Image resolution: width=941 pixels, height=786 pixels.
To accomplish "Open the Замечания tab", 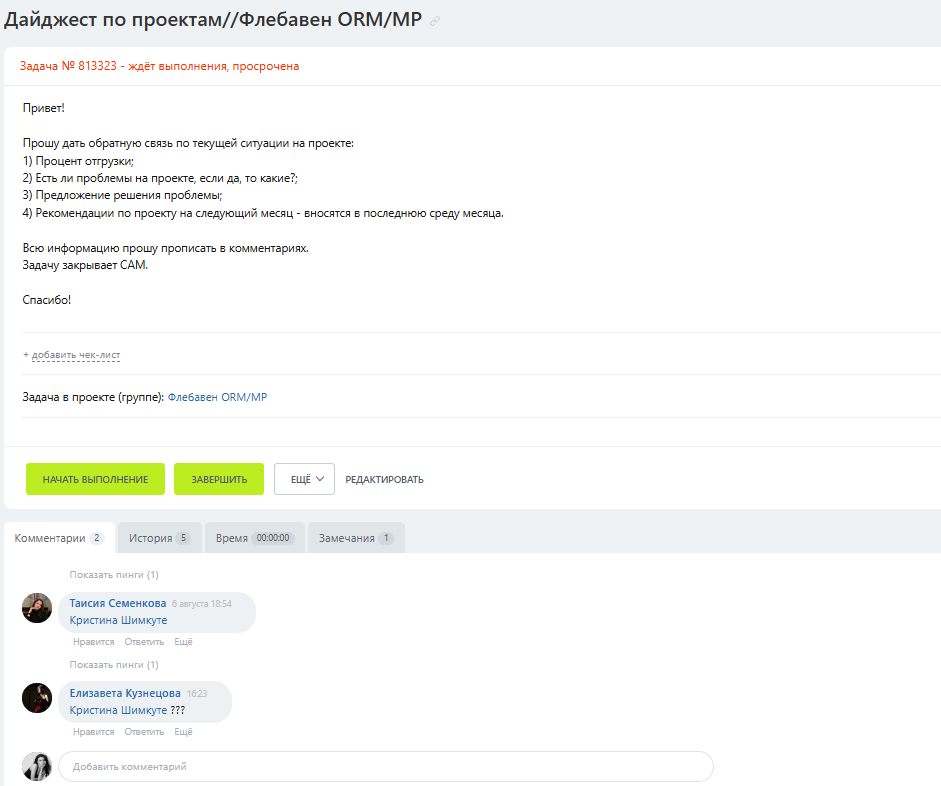I will pos(356,538).
